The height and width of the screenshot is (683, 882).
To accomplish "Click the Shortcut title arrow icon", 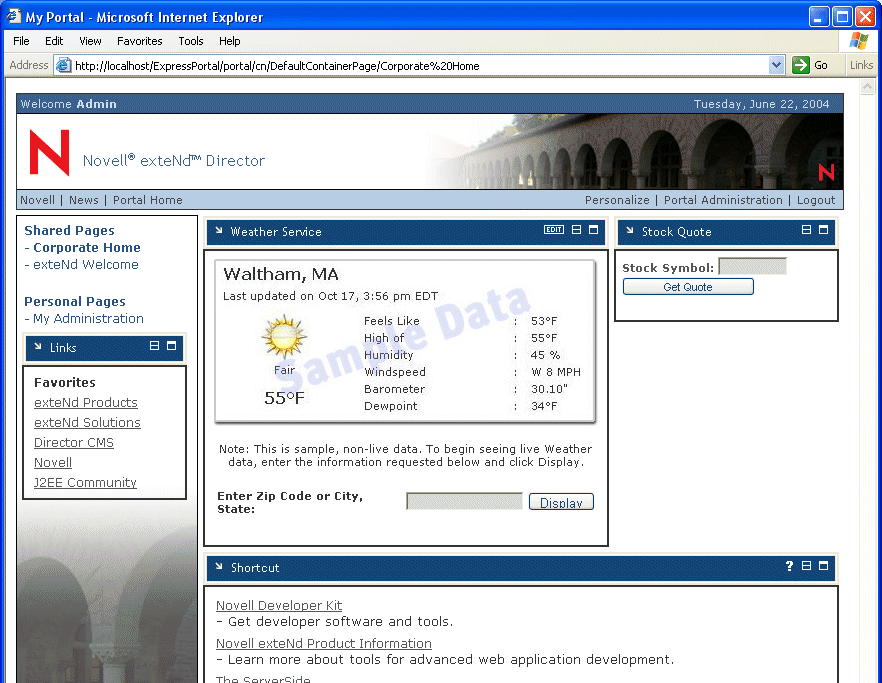I will (219, 567).
